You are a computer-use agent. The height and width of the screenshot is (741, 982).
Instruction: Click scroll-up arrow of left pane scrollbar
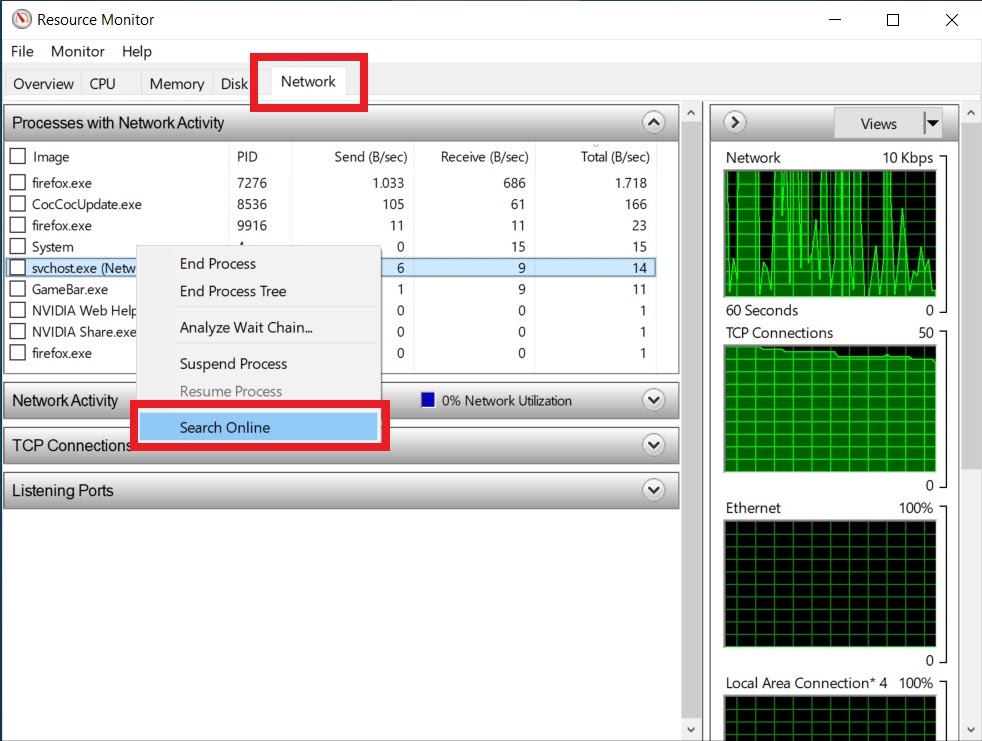[x=691, y=113]
